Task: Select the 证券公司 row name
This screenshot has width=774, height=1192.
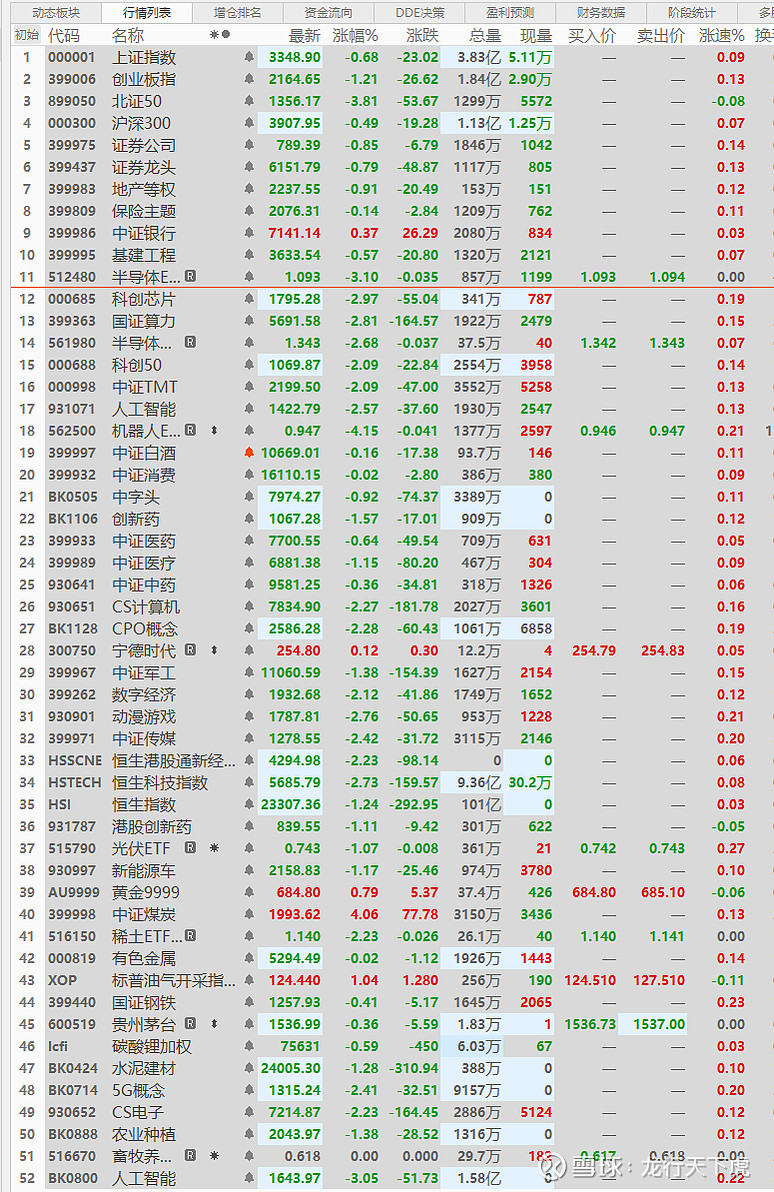Action: click(x=144, y=145)
